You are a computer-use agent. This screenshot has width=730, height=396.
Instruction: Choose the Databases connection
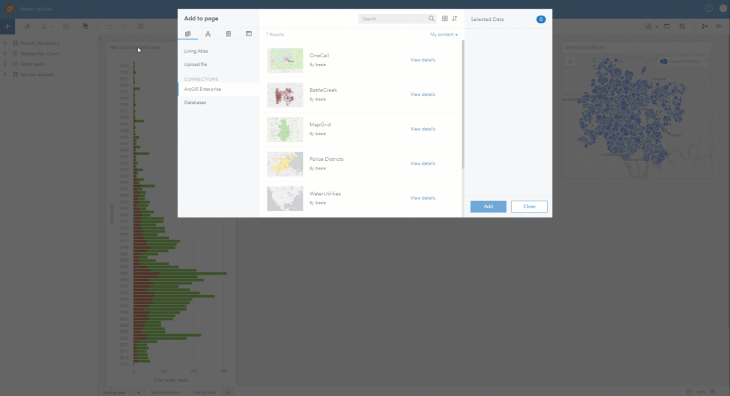pyautogui.click(x=195, y=102)
